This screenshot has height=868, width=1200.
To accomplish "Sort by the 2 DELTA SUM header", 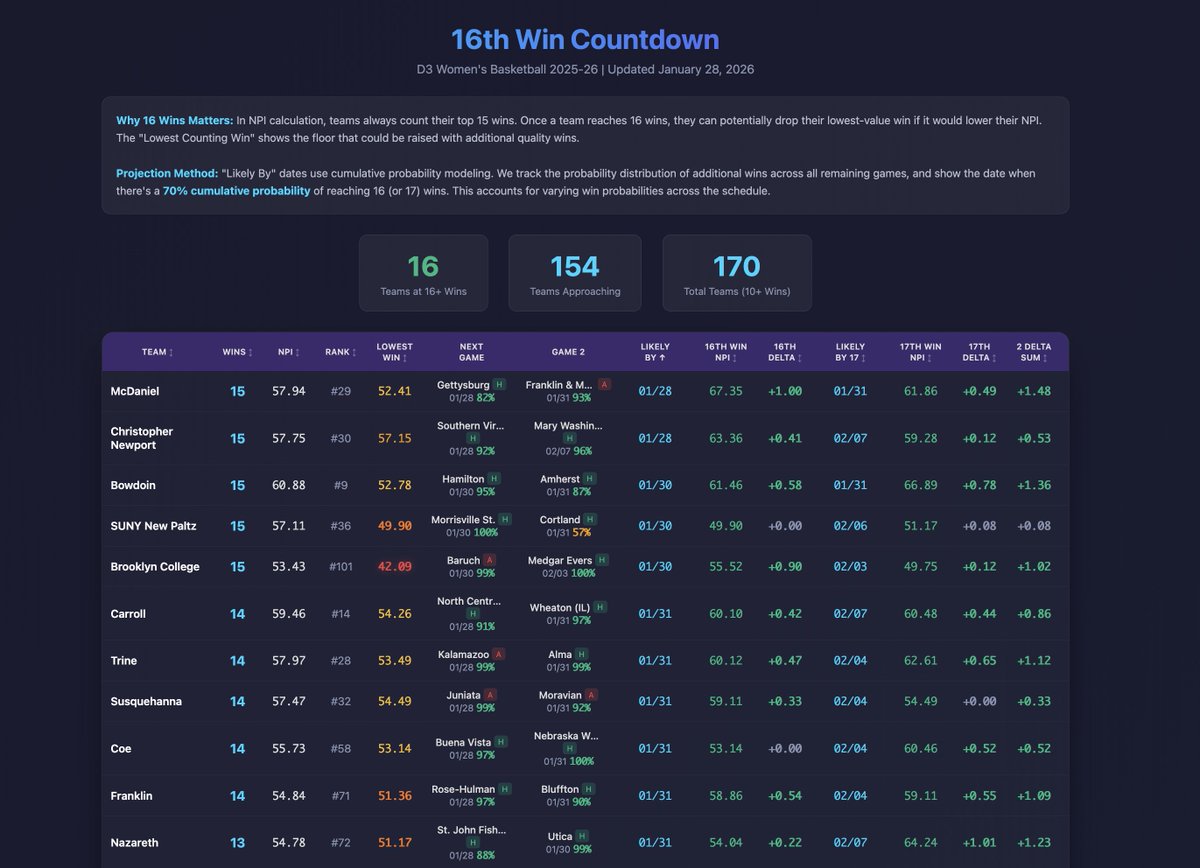I will click(1033, 352).
